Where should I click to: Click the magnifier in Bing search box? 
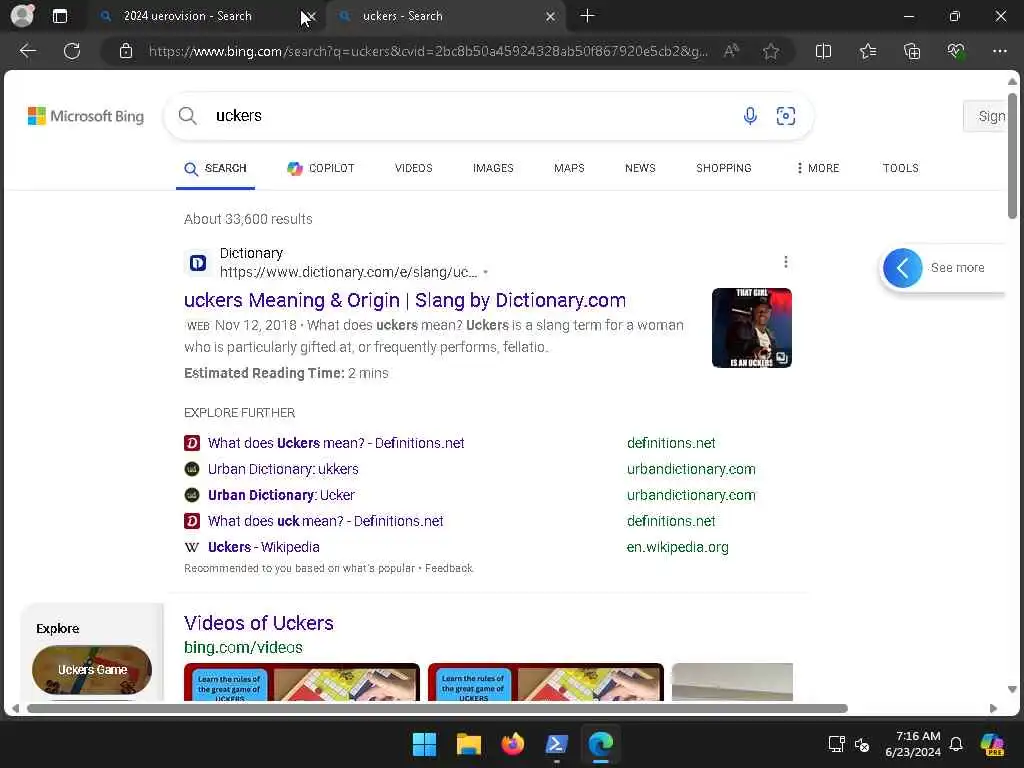(x=187, y=116)
